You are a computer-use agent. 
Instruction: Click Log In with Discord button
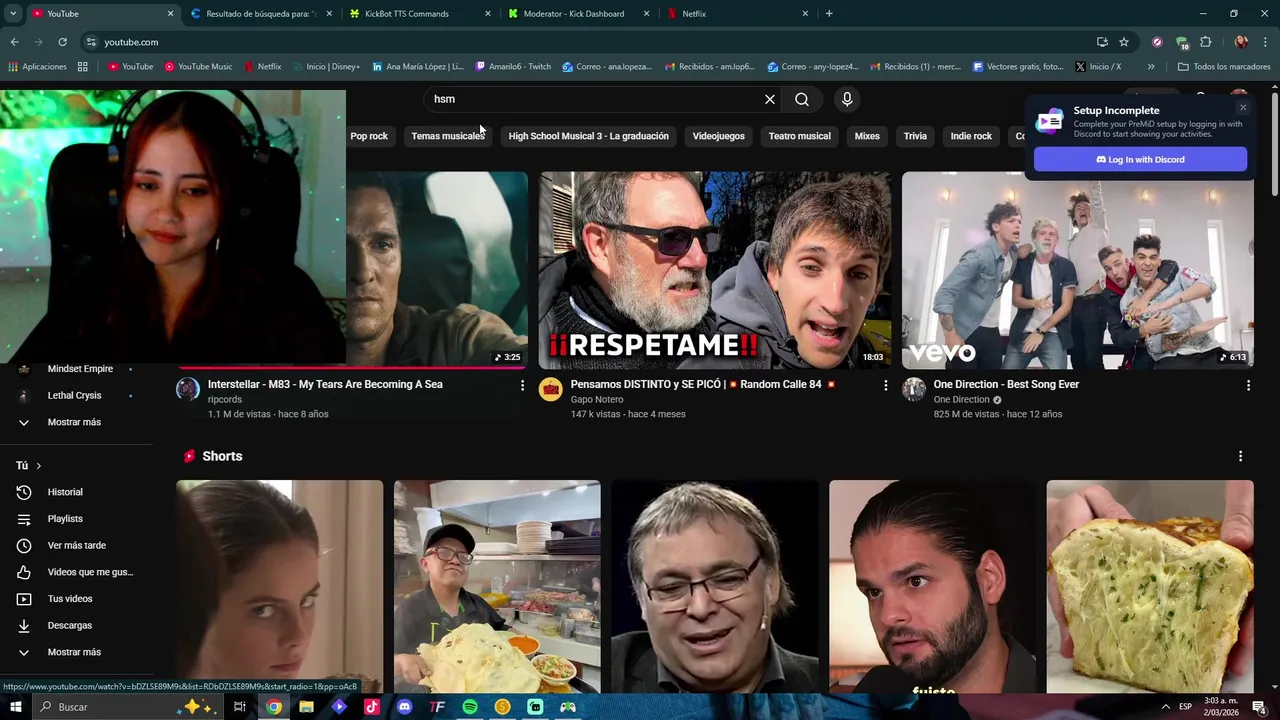(x=1140, y=160)
